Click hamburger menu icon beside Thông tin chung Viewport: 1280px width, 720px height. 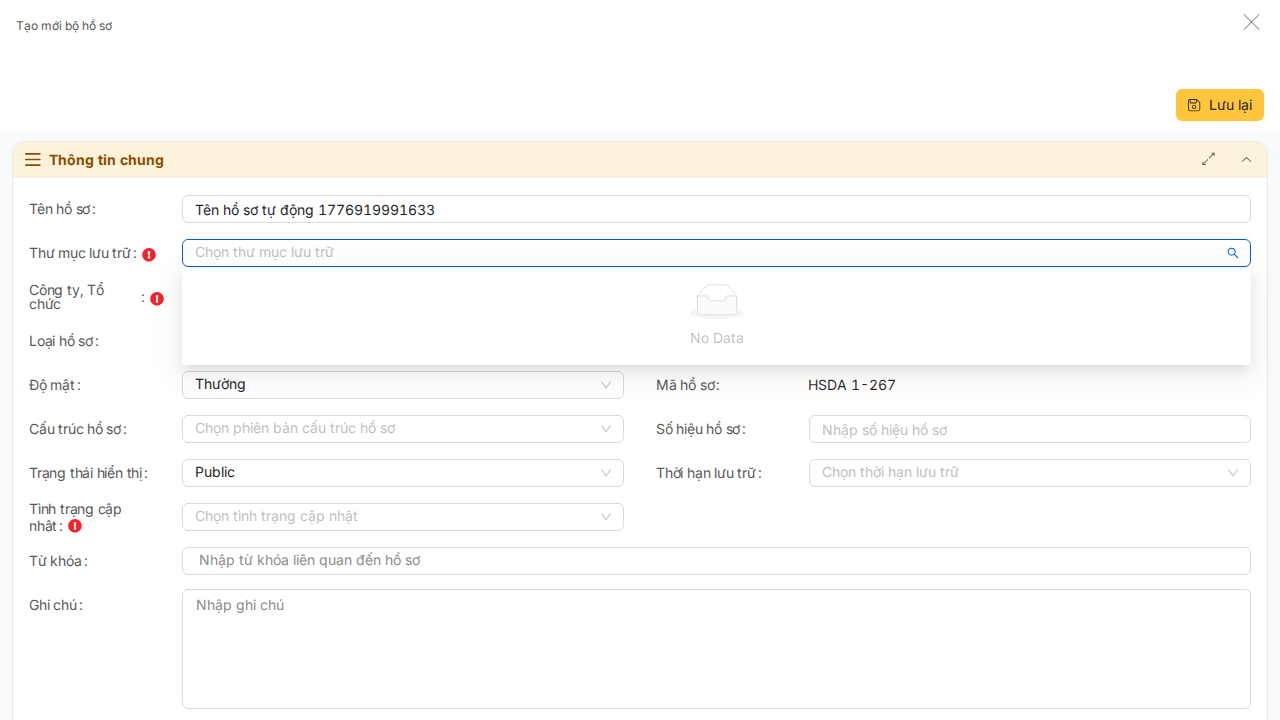click(33, 160)
